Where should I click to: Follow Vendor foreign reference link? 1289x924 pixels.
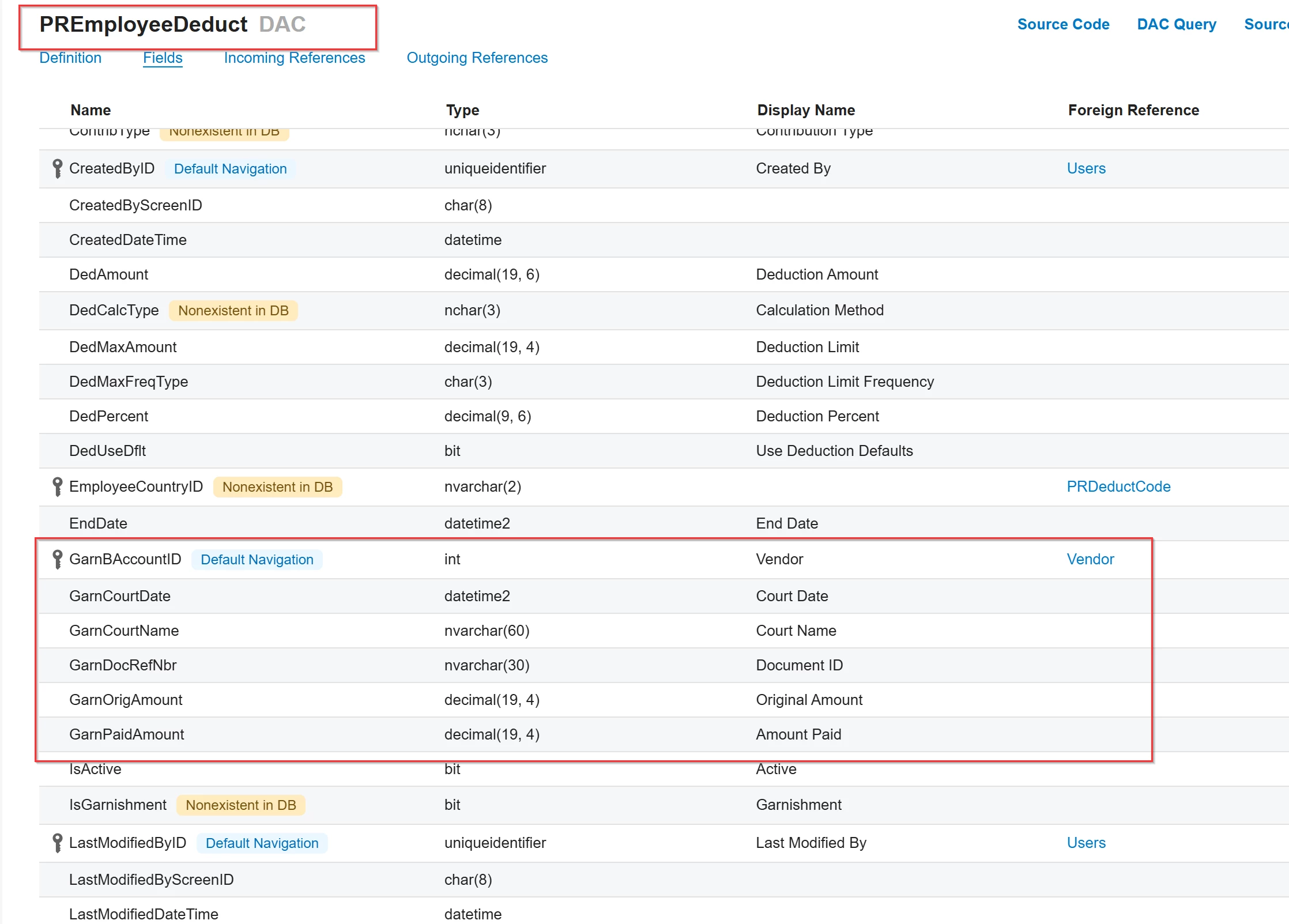(1090, 559)
